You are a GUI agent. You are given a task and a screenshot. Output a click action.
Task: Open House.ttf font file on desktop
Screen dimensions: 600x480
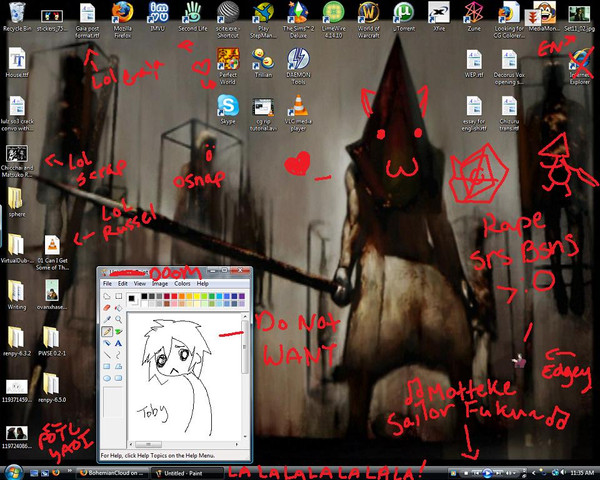coord(17,63)
